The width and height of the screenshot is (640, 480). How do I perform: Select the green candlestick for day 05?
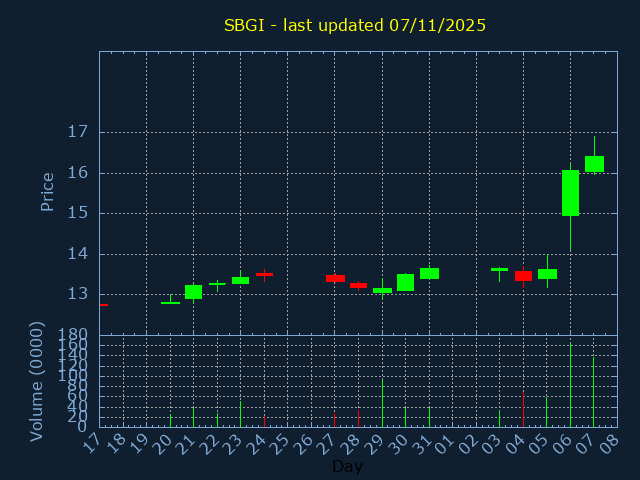pos(547,274)
